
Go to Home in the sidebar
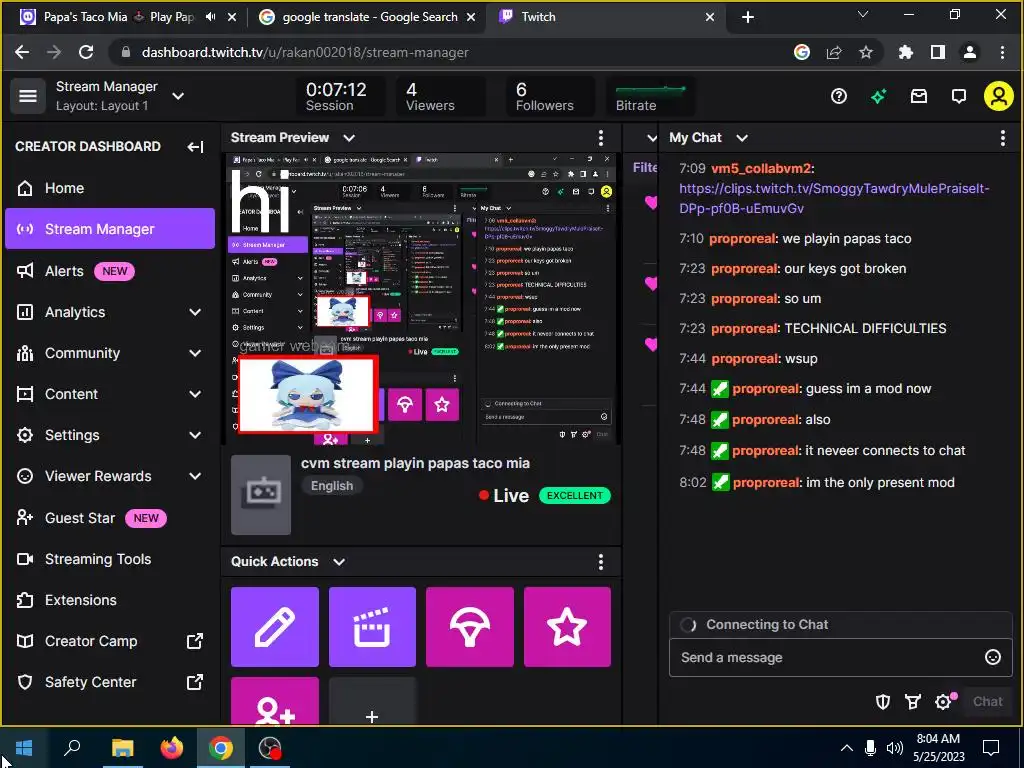click(110, 188)
